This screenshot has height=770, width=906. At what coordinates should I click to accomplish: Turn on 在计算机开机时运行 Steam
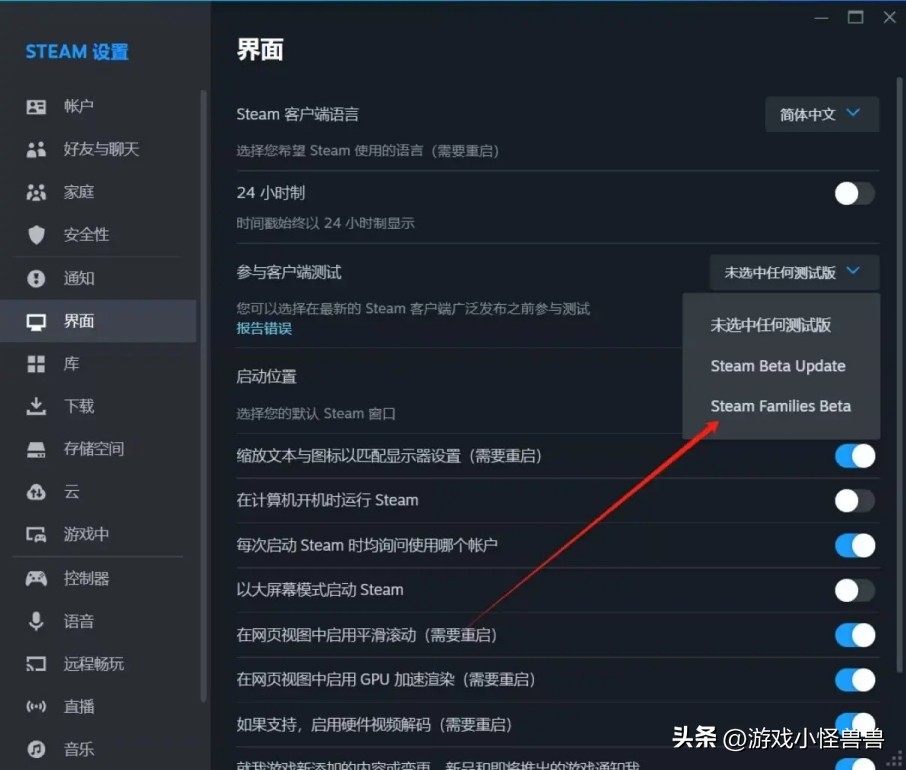tap(854, 500)
